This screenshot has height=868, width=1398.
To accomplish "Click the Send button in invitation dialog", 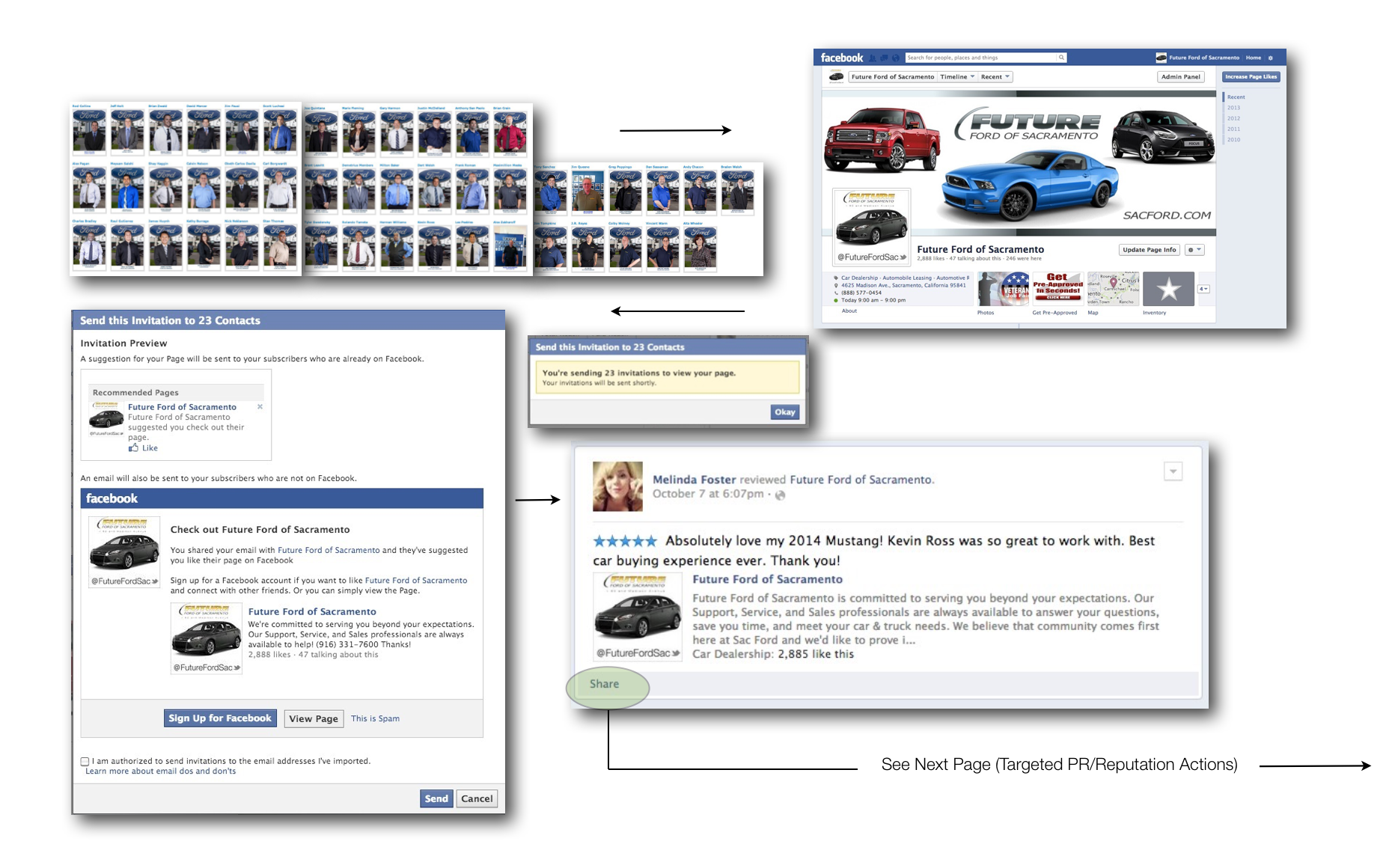I will click(436, 798).
